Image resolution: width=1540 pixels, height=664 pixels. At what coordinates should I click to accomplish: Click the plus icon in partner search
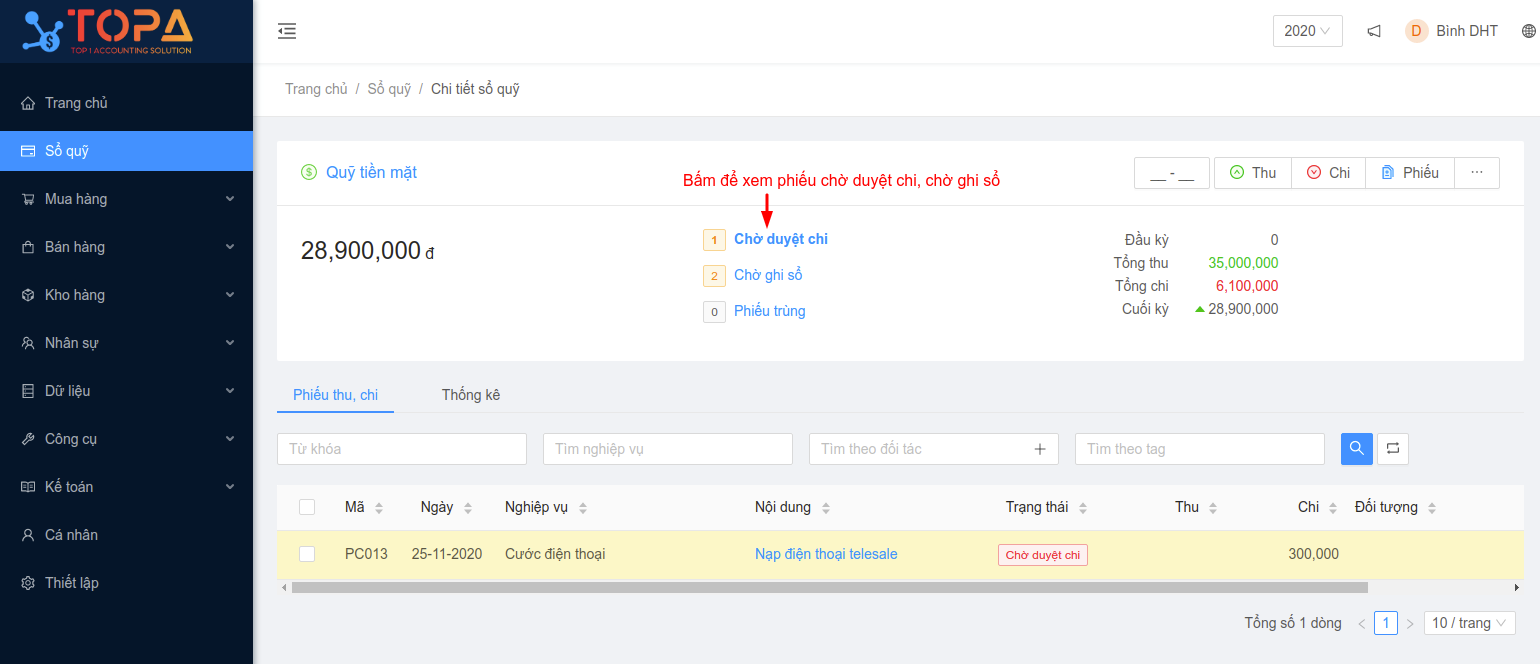tap(1040, 449)
